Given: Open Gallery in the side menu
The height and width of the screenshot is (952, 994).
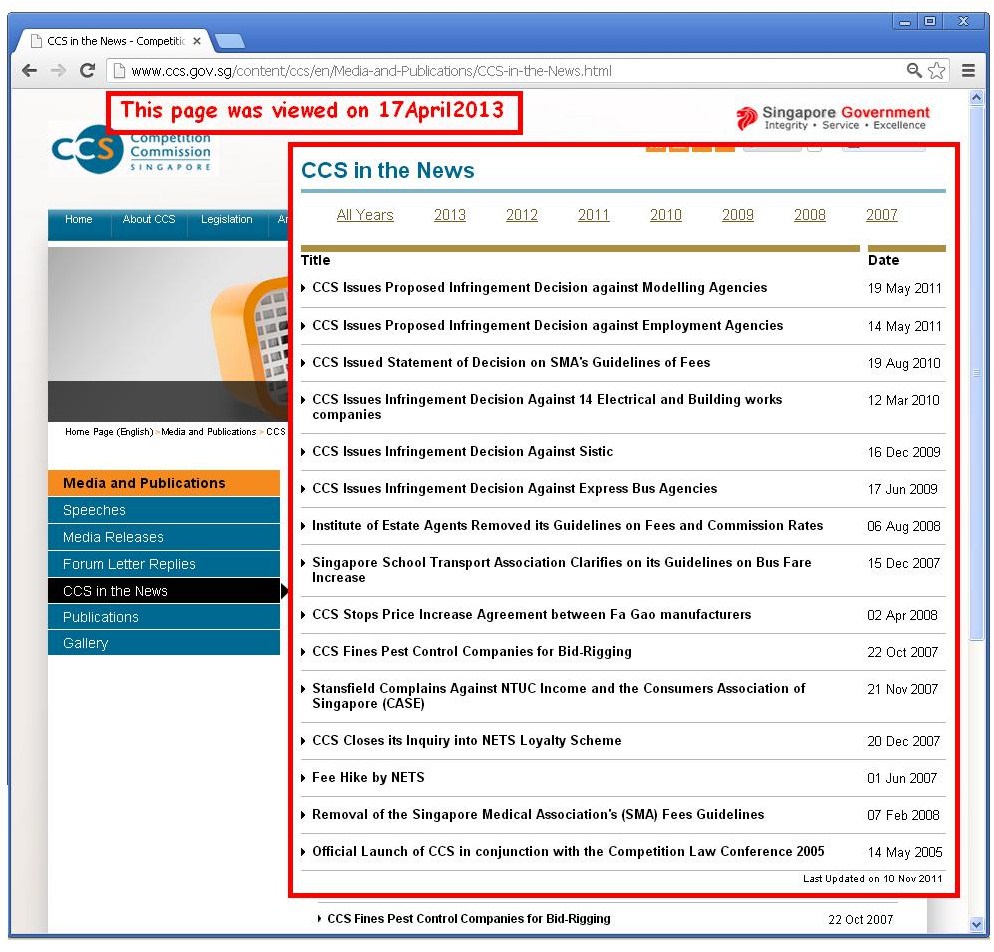Looking at the screenshot, I should pos(164,643).
